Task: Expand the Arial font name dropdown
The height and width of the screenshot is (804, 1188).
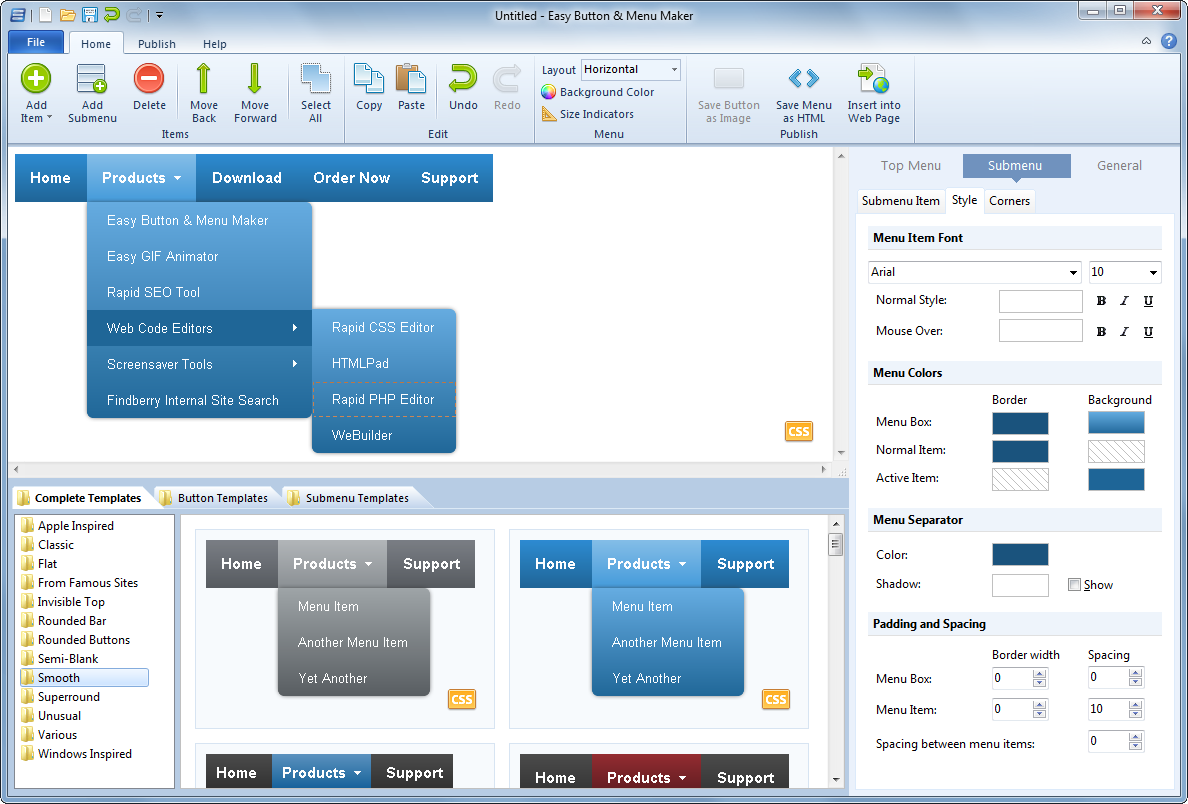Action: point(1074,273)
